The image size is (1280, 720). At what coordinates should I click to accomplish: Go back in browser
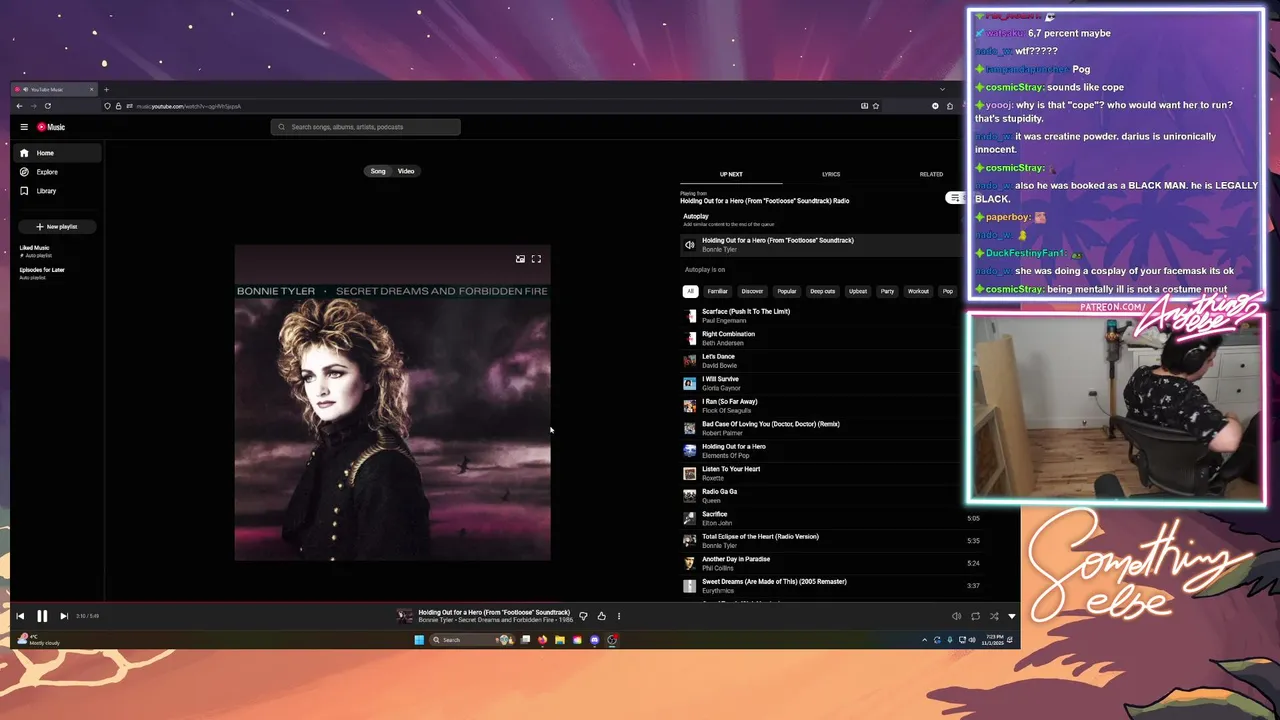(x=19, y=106)
